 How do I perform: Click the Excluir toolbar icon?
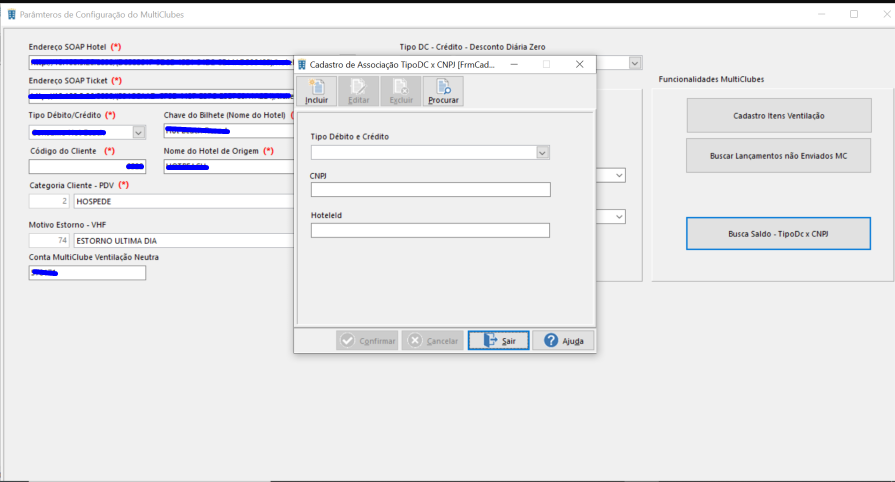point(401,91)
